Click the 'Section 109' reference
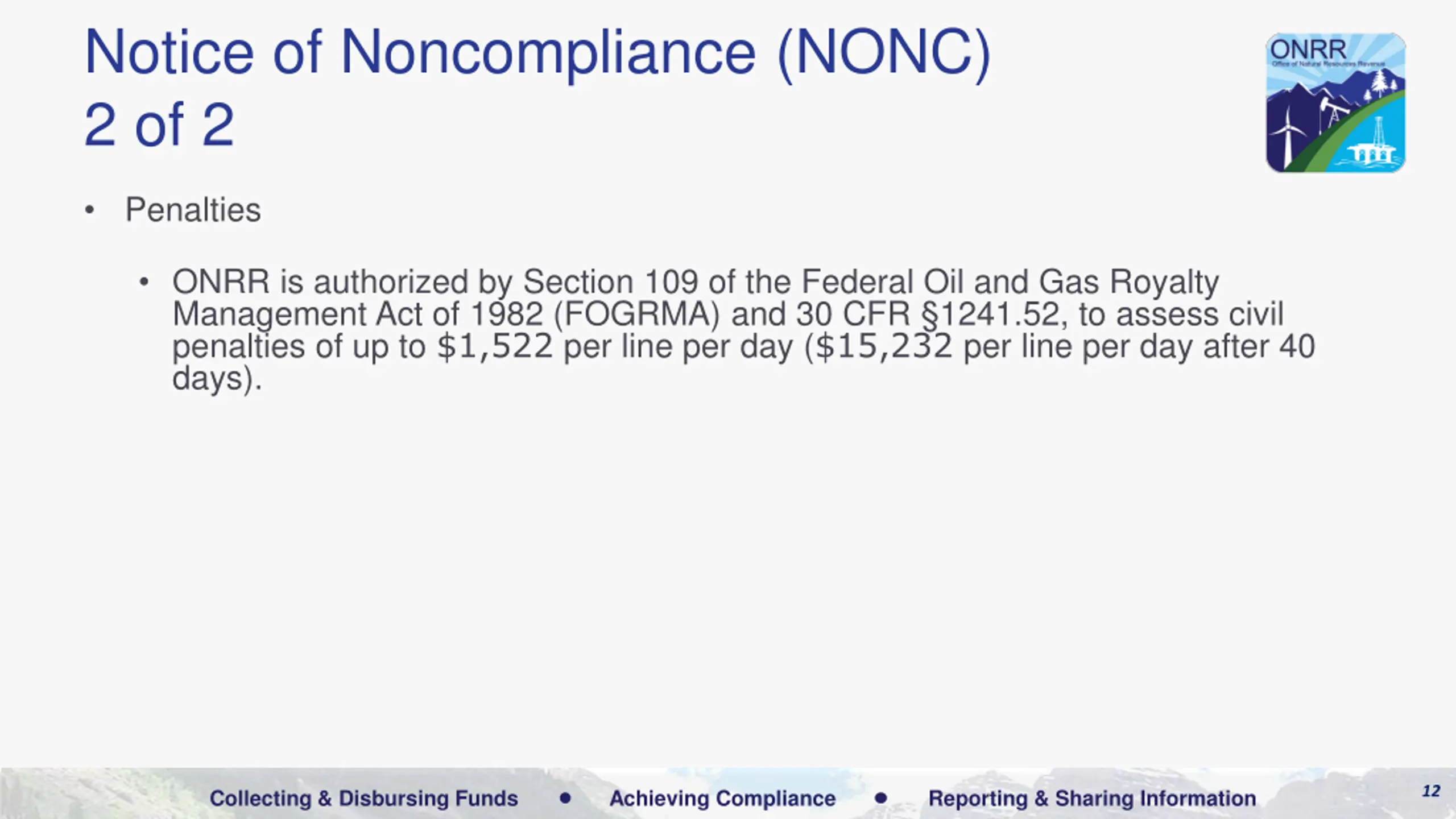The image size is (1456, 819). [611, 282]
